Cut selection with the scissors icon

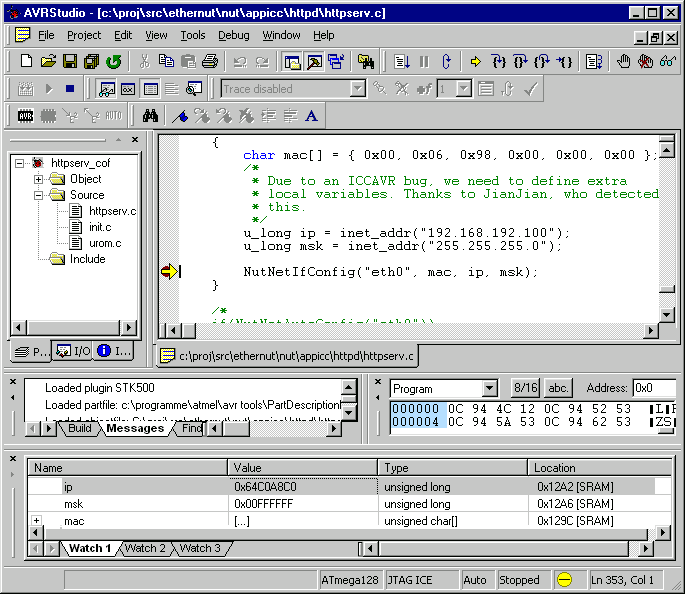coord(144,62)
